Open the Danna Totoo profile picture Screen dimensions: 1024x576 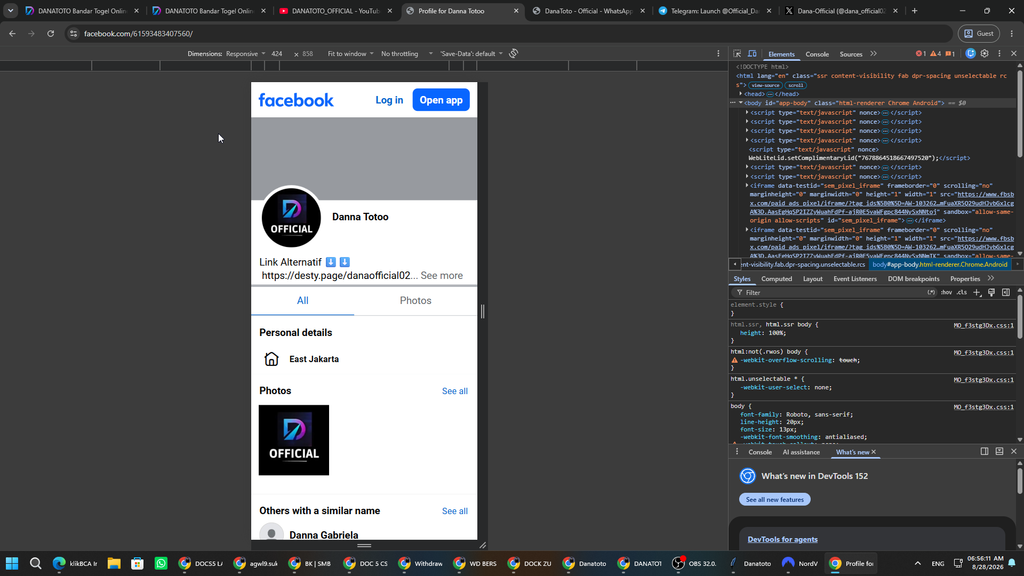(x=291, y=217)
